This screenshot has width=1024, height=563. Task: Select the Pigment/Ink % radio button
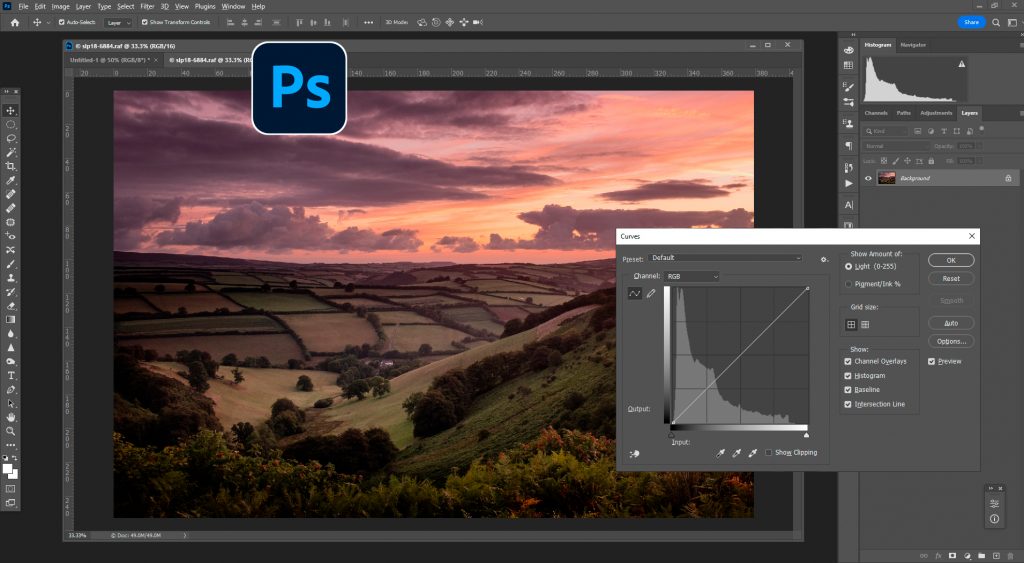click(x=848, y=284)
